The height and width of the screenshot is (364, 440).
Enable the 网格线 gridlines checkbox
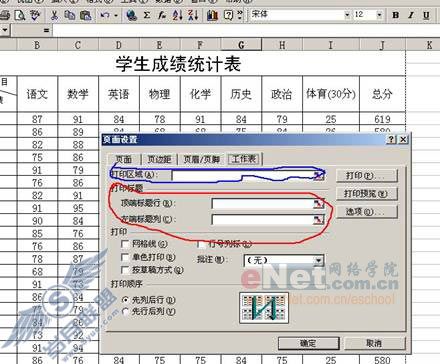125,244
